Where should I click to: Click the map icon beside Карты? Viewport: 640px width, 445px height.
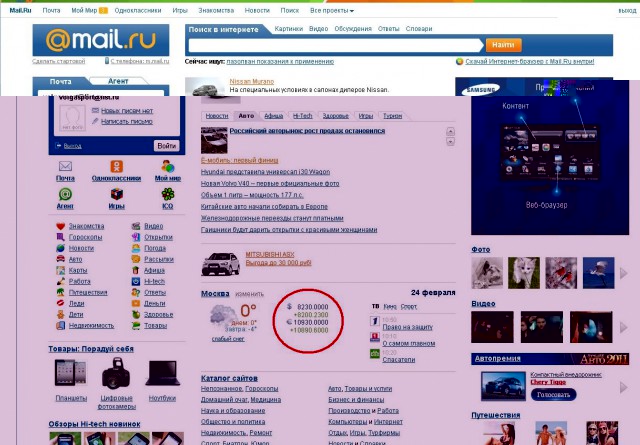[60, 270]
